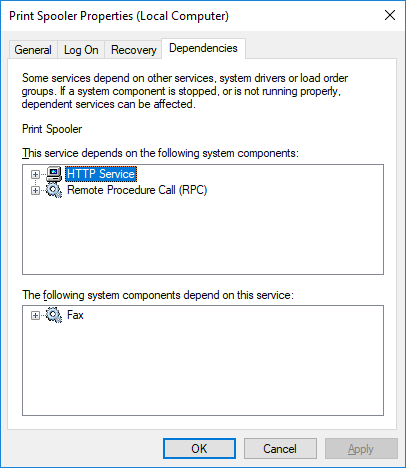Image resolution: width=406 pixels, height=468 pixels.
Task: Close the Print Spooler Properties window
Action: [390, 15]
